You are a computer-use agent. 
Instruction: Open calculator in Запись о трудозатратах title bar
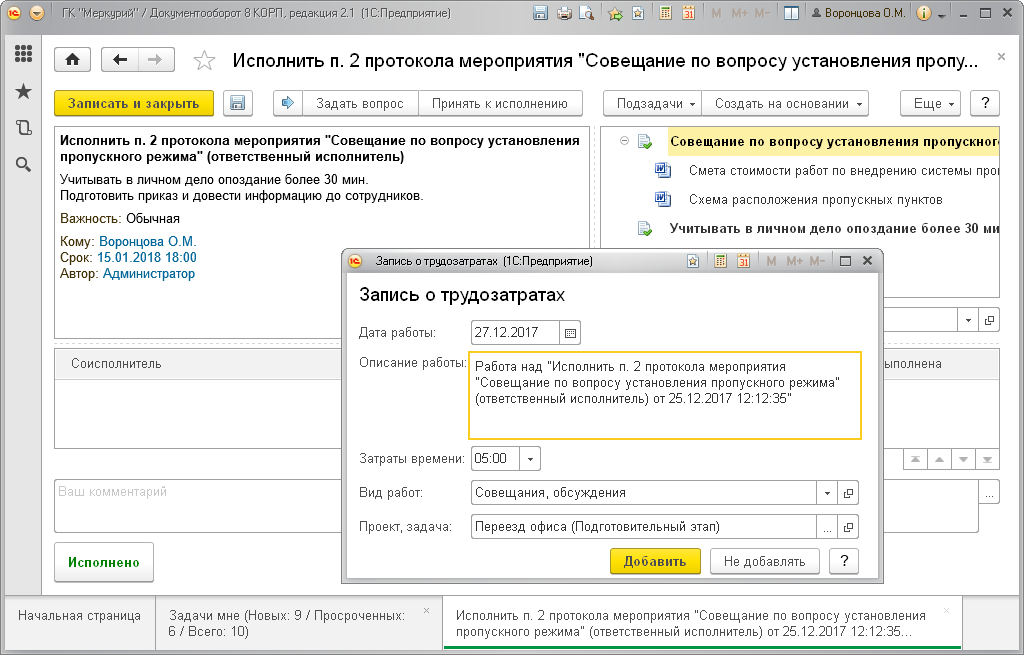(x=720, y=261)
